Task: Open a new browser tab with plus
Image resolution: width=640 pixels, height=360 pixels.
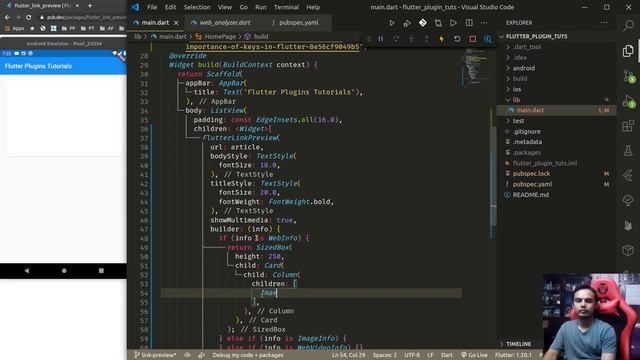Action: tap(90, 6)
